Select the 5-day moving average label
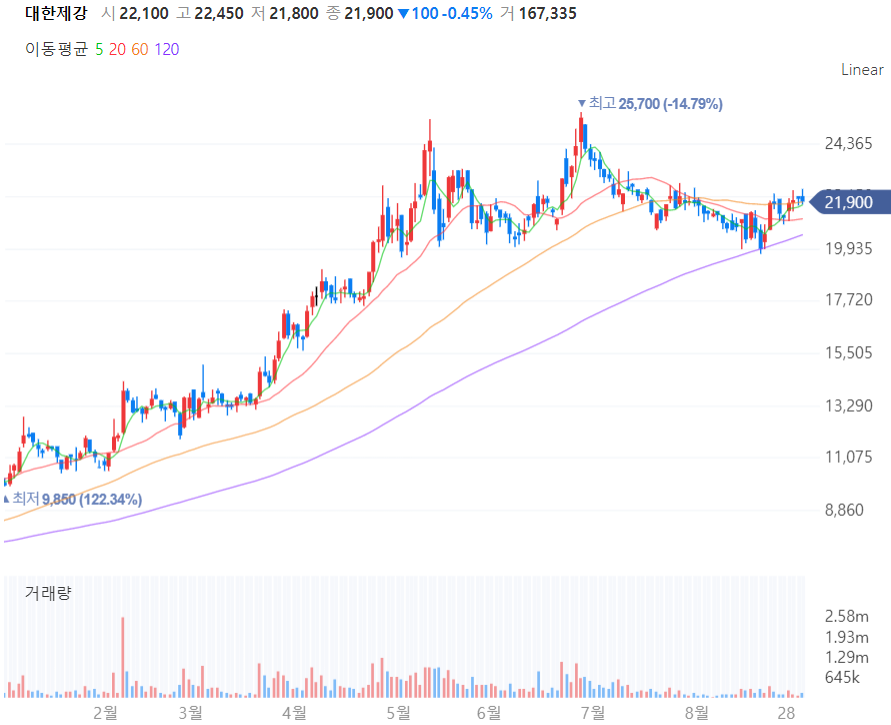This screenshot has width=891, height=725. point(99,49)
